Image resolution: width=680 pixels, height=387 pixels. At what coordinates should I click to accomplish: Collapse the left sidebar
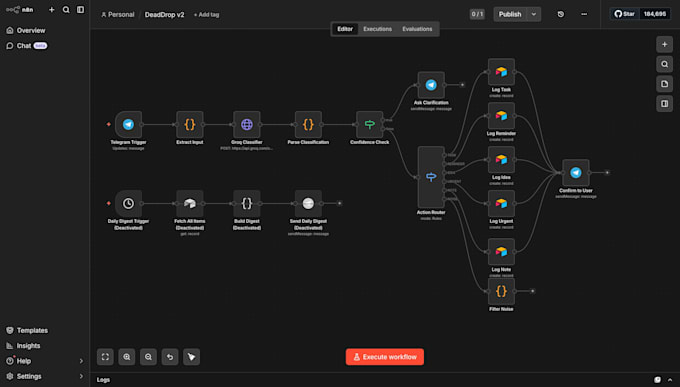(x=80, y=10)
